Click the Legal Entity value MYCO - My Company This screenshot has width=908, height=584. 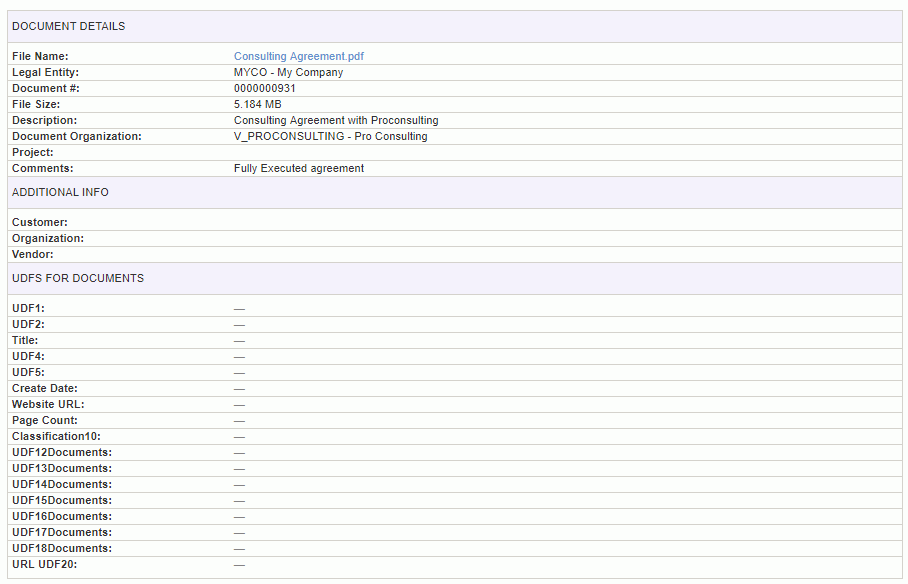pyautogui.click(x=288, y=72)
